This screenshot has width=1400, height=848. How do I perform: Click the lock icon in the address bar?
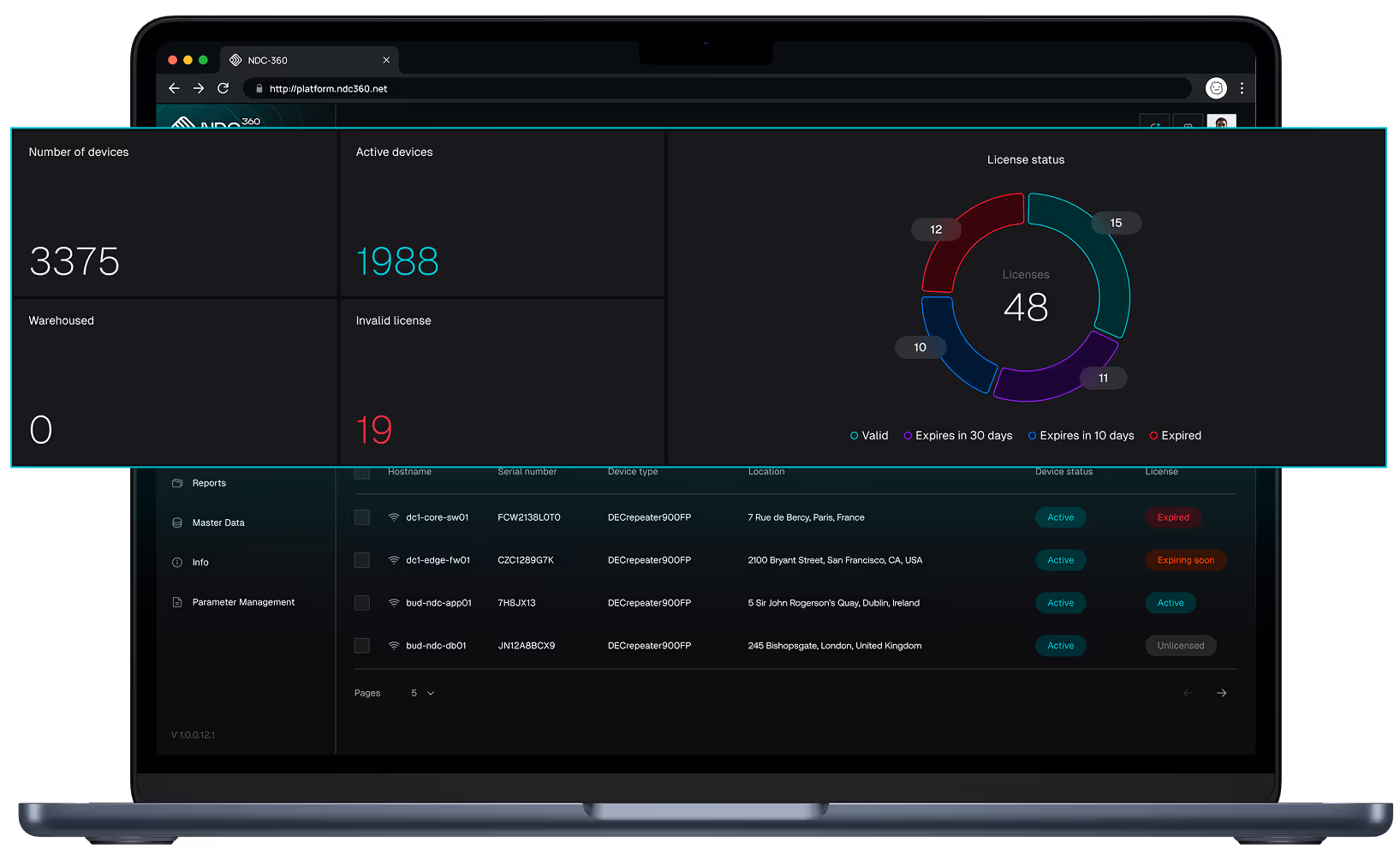[259, 88]
